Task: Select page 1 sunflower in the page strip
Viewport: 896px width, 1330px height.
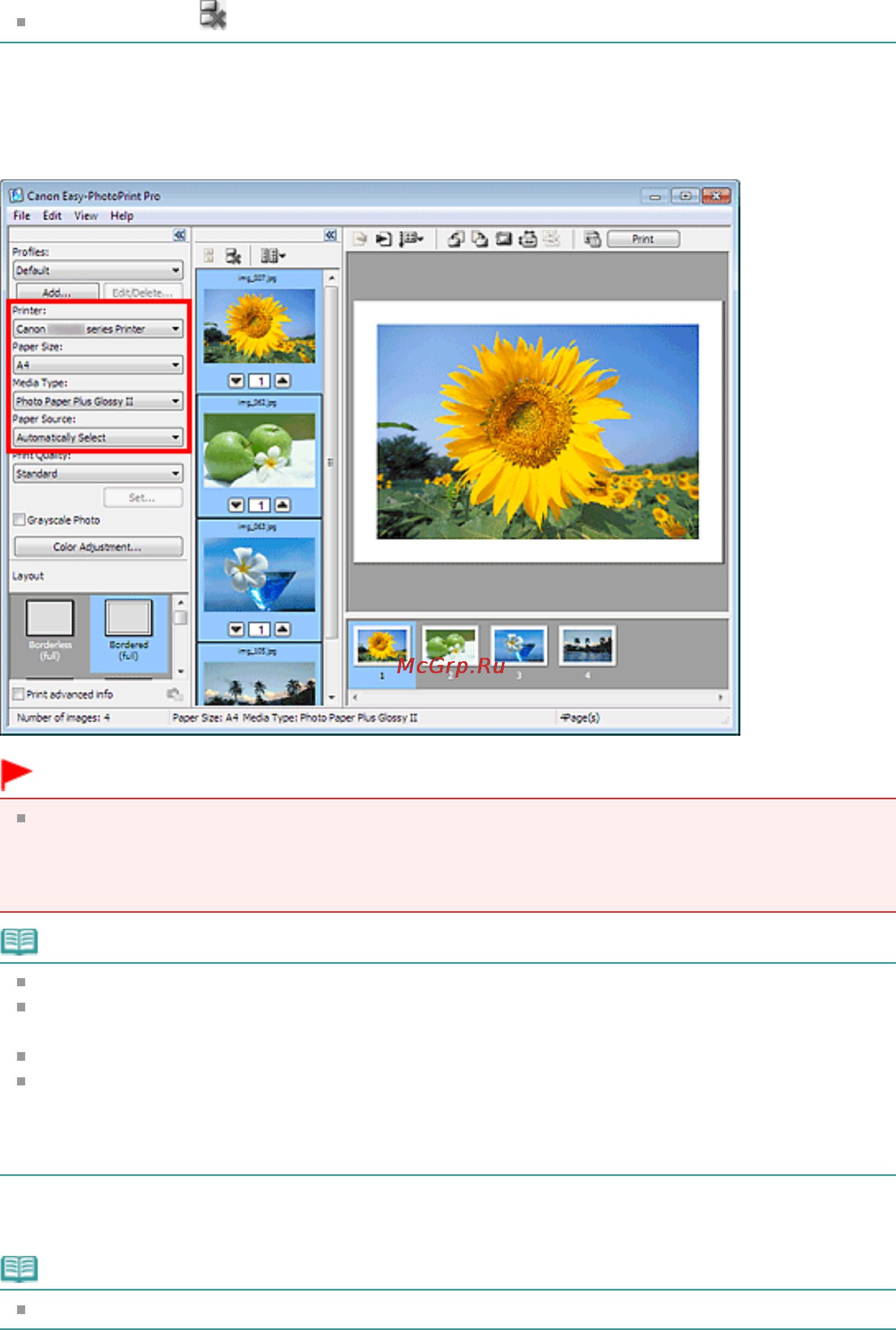Action: click(382, 646)
